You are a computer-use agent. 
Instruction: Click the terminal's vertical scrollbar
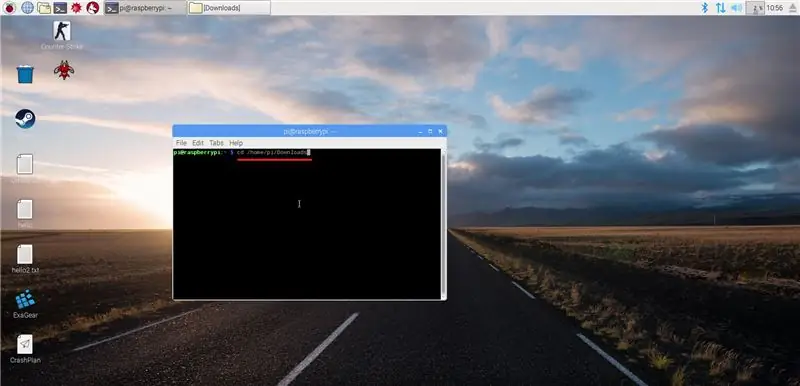pos(443,224)
